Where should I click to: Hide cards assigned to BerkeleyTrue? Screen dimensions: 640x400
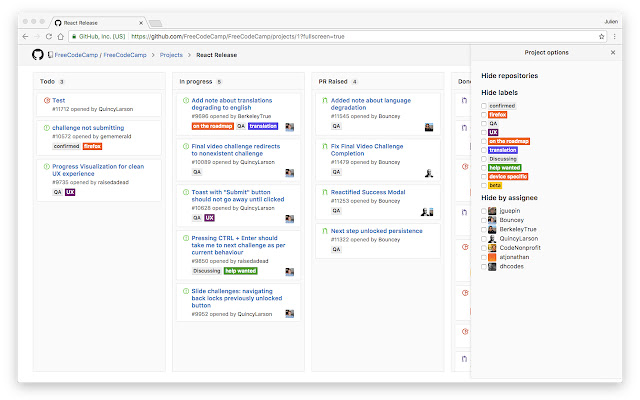point(484,229)
